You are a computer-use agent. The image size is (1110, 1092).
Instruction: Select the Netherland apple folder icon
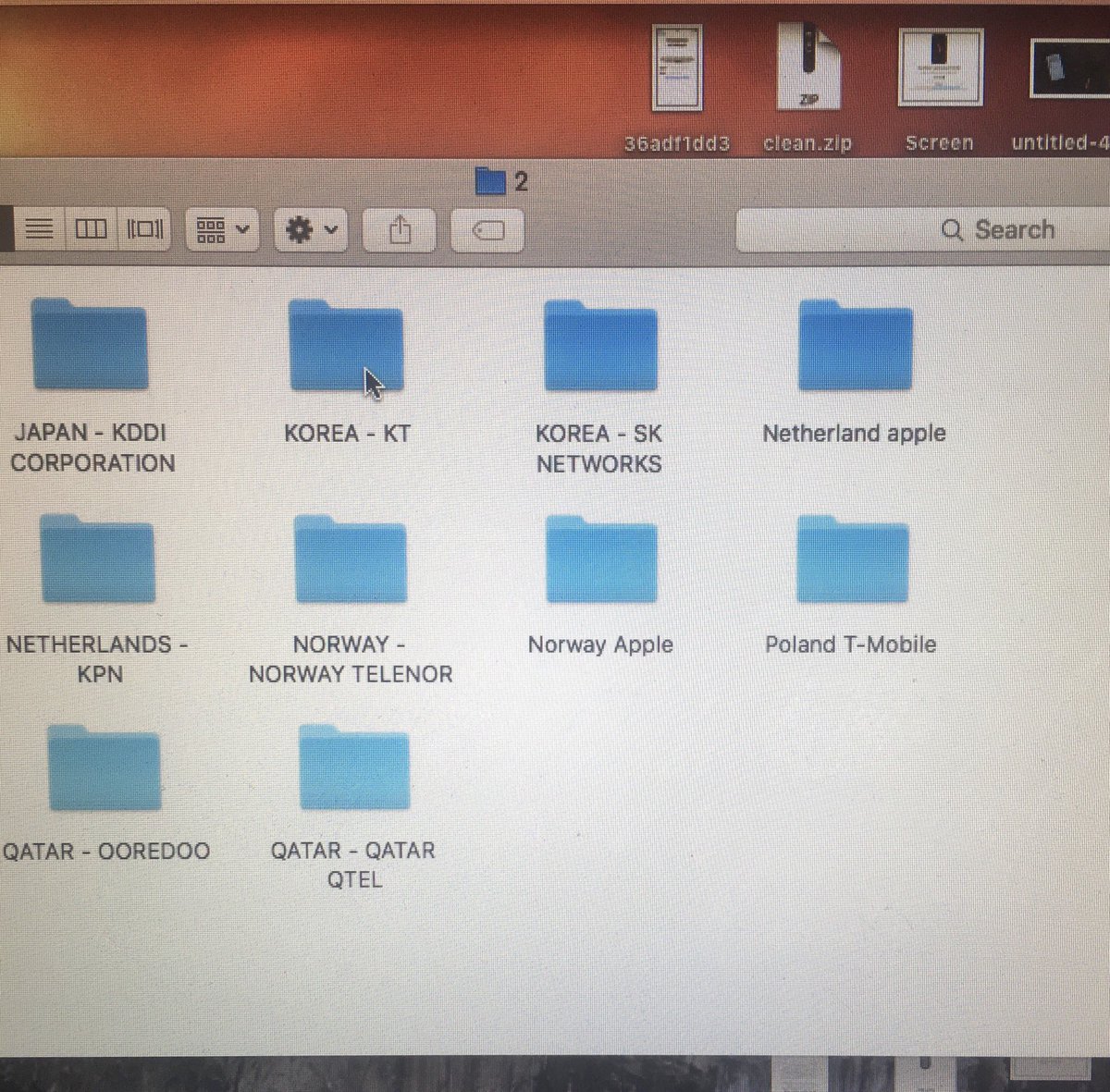pos(856,345)
